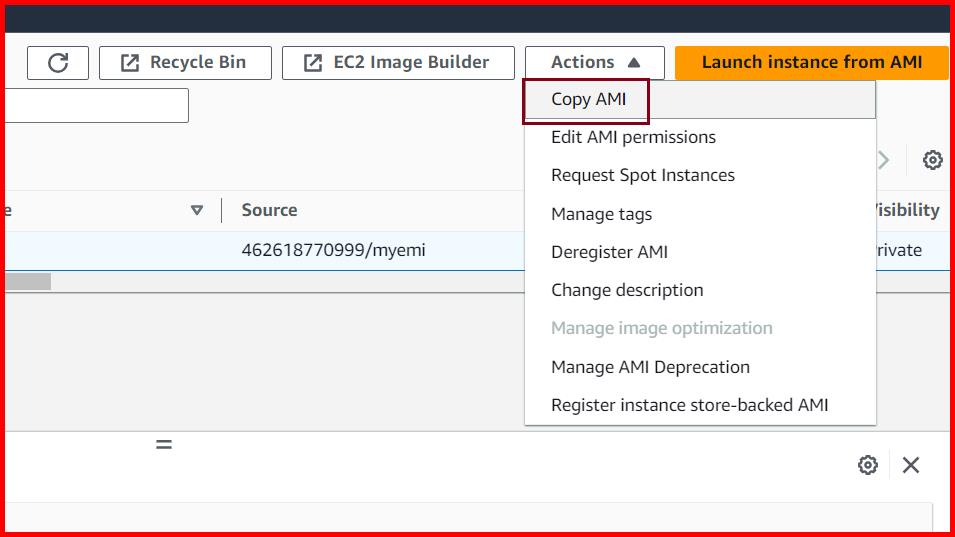Close the details panel
Image resolution: width=955 pixels, height=537 pixels.
(x=911, y=465)
